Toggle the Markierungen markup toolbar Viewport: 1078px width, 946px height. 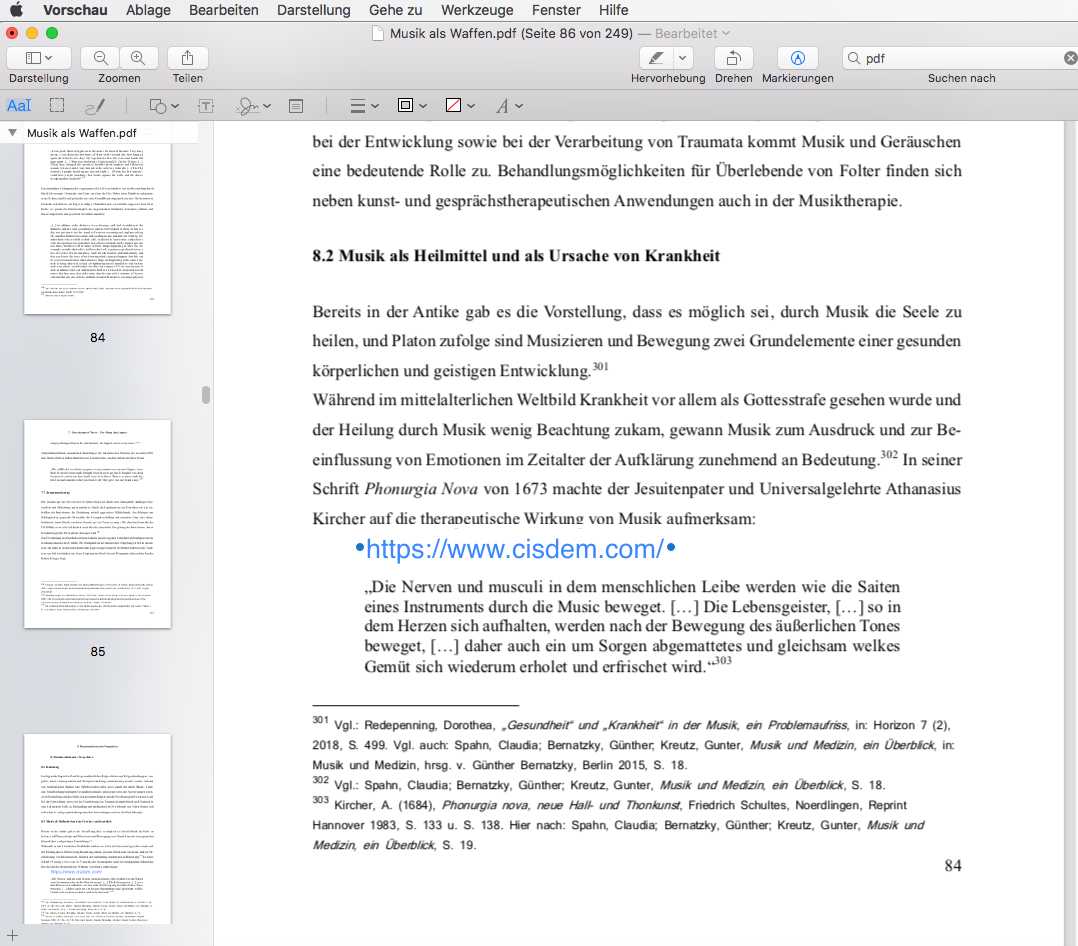(x=798, y=58)
